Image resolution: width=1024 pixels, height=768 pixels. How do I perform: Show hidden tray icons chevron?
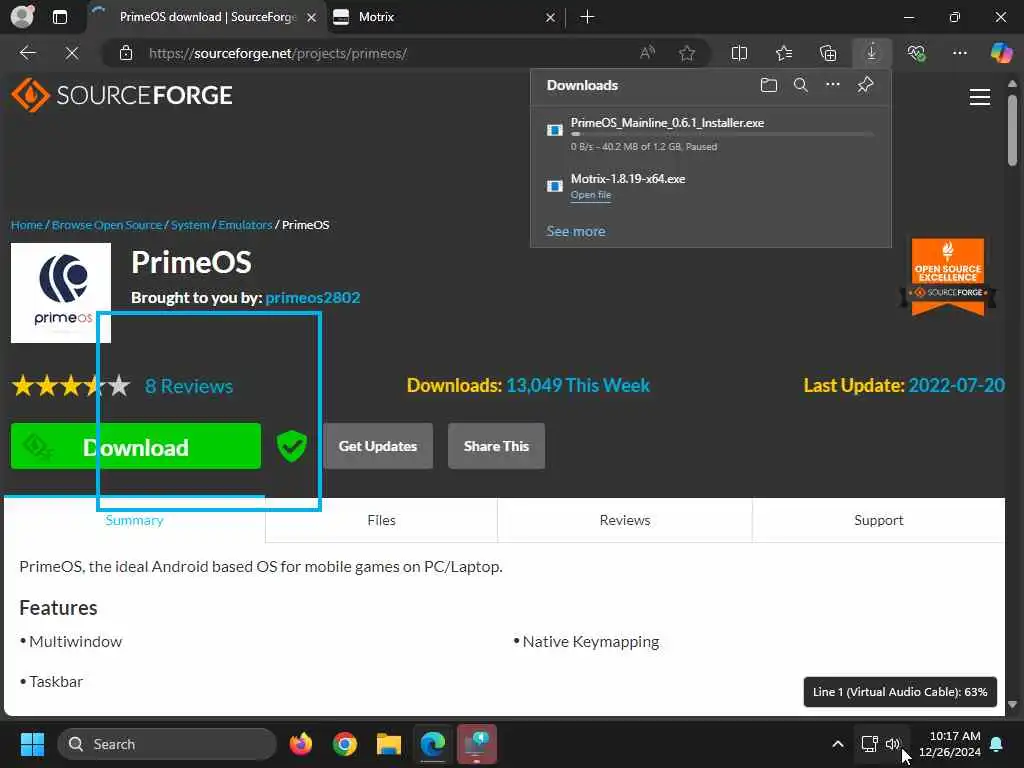coord(838,744)
